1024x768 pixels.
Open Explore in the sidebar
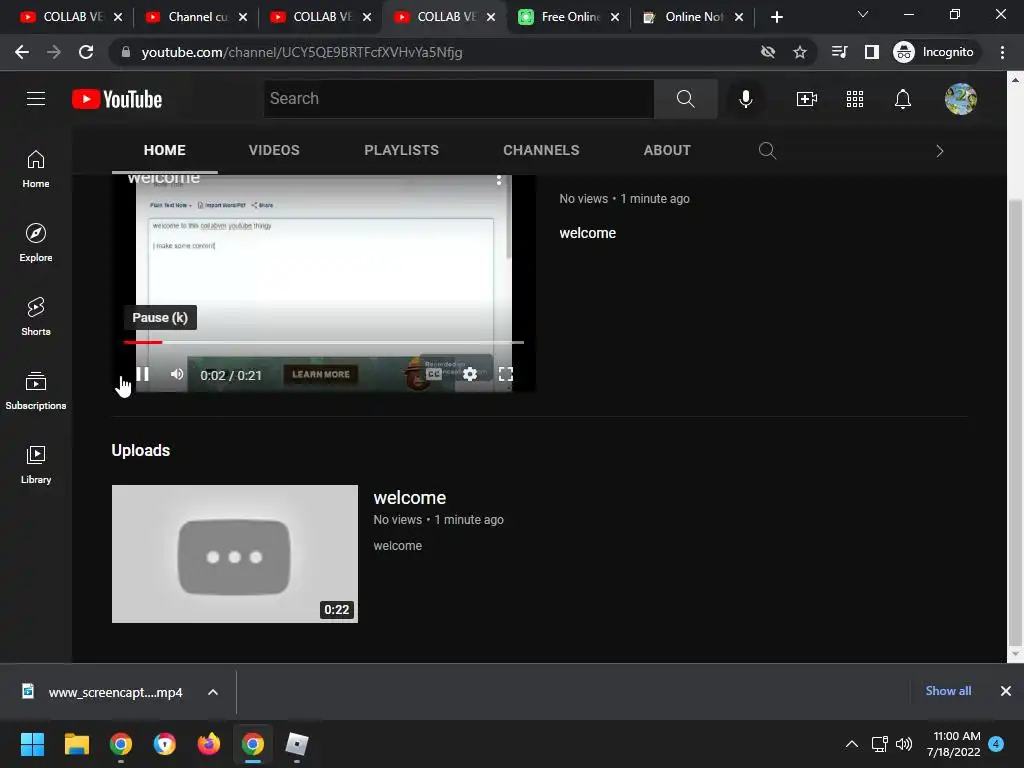(36, 242)
